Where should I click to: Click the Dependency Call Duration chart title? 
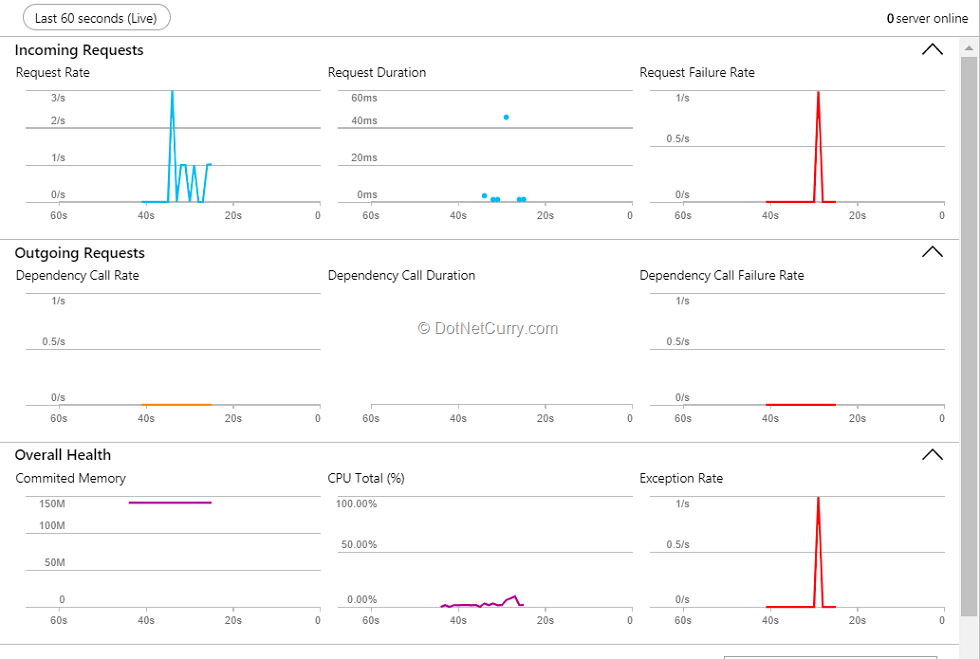click(401, 275)
